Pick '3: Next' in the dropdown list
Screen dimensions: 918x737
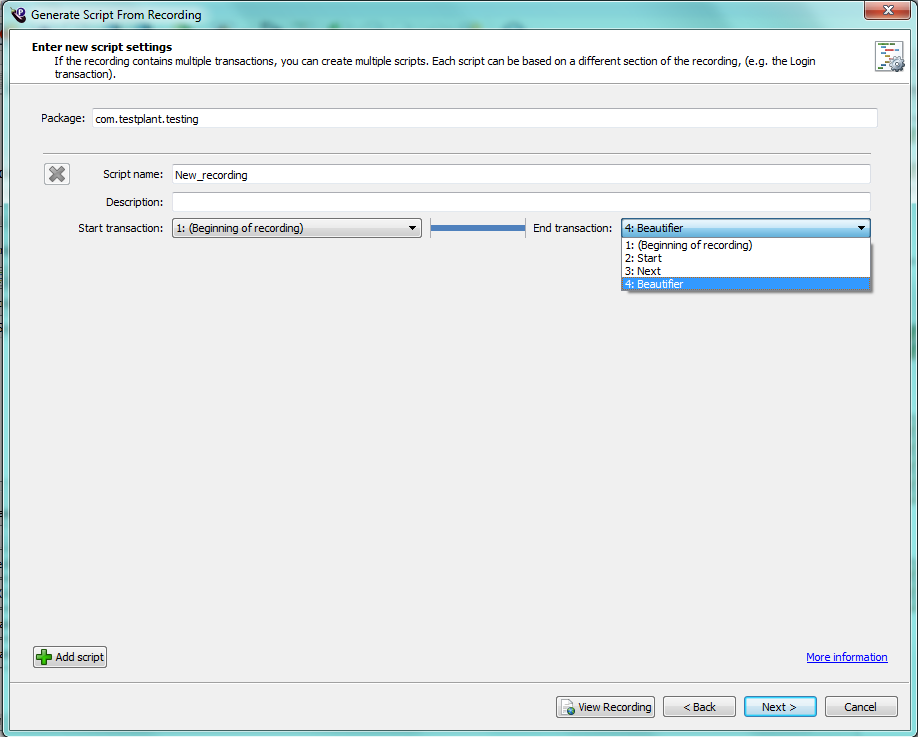pos(649,271)
